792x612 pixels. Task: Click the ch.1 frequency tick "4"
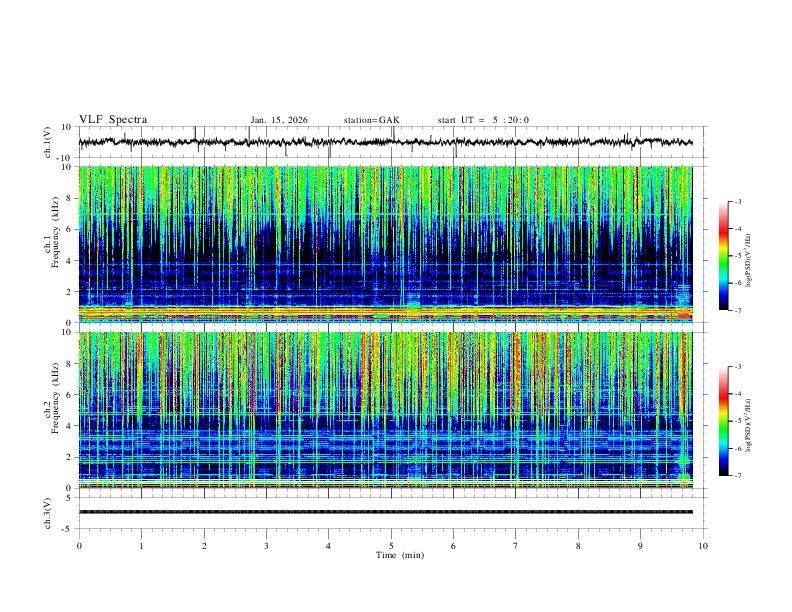(70, 261)
